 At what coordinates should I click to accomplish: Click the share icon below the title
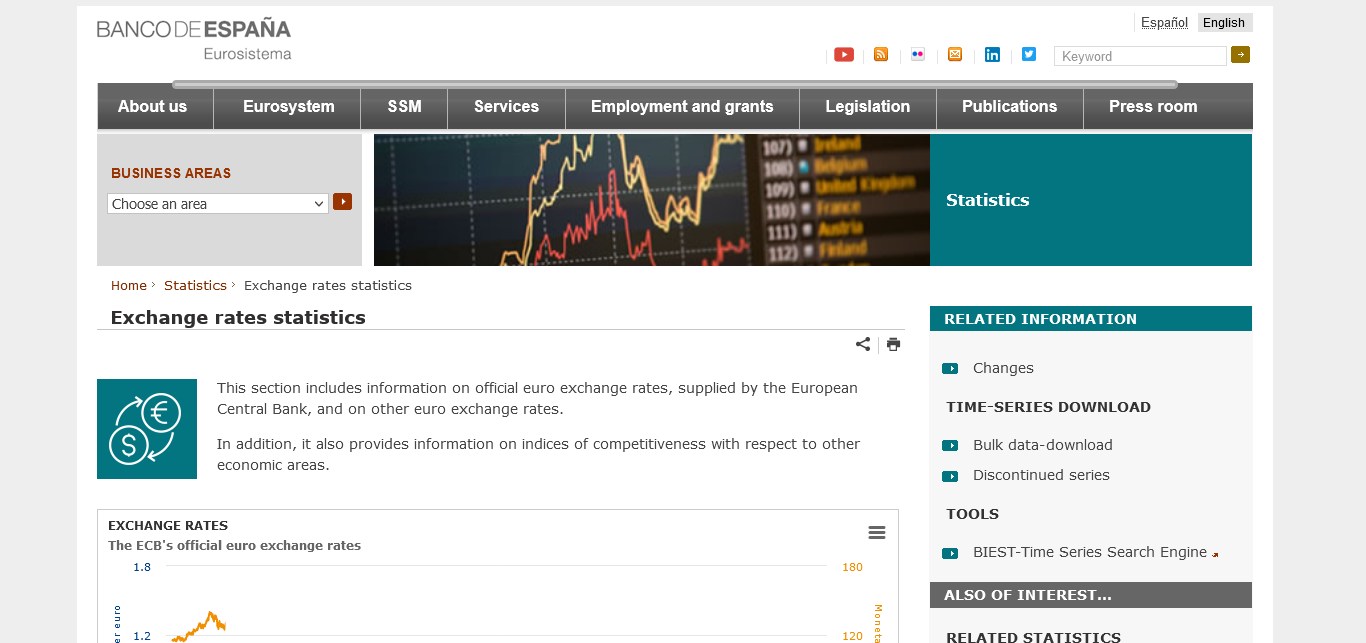pyautogui.click(x=863, y=344)
